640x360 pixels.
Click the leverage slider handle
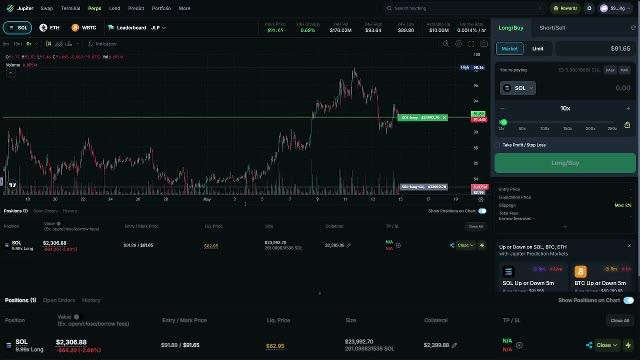point(503,122)
